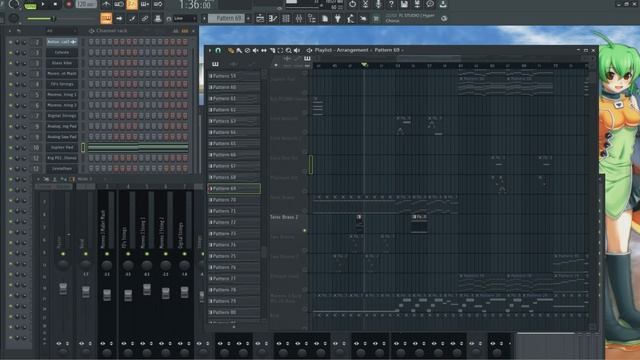Click the Channel rack title

coord(111,31)
